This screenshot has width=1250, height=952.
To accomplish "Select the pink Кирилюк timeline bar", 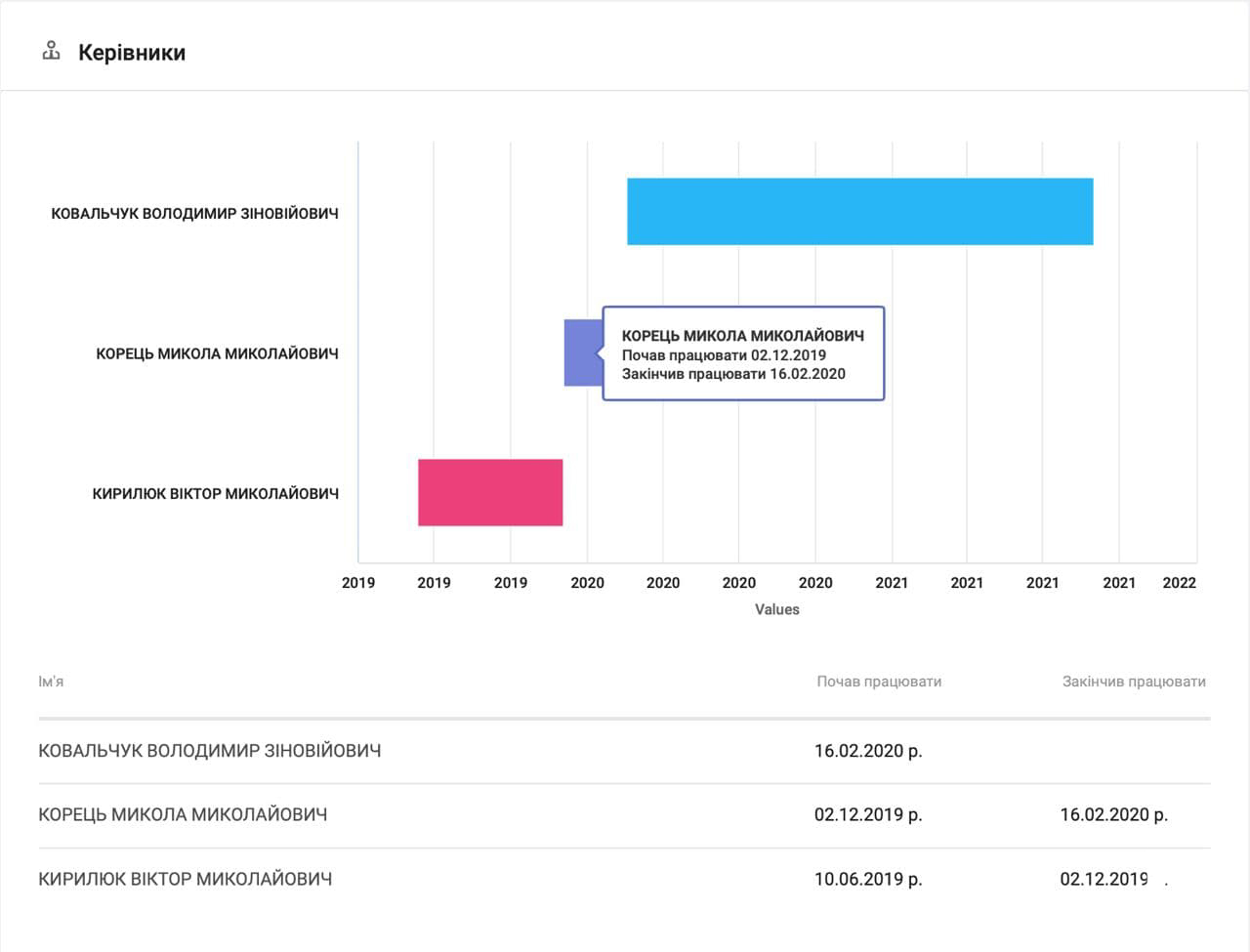I will [490, 492].
